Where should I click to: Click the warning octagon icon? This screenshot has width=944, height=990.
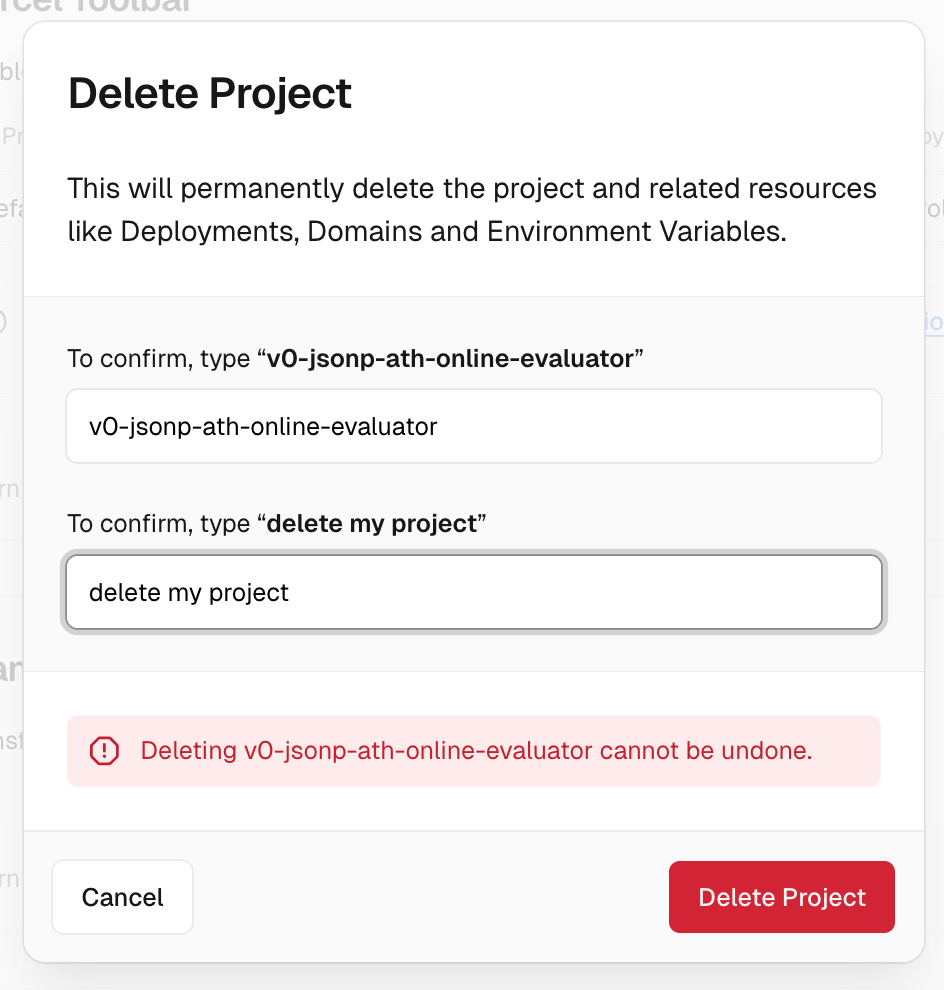tap(104, 750)
